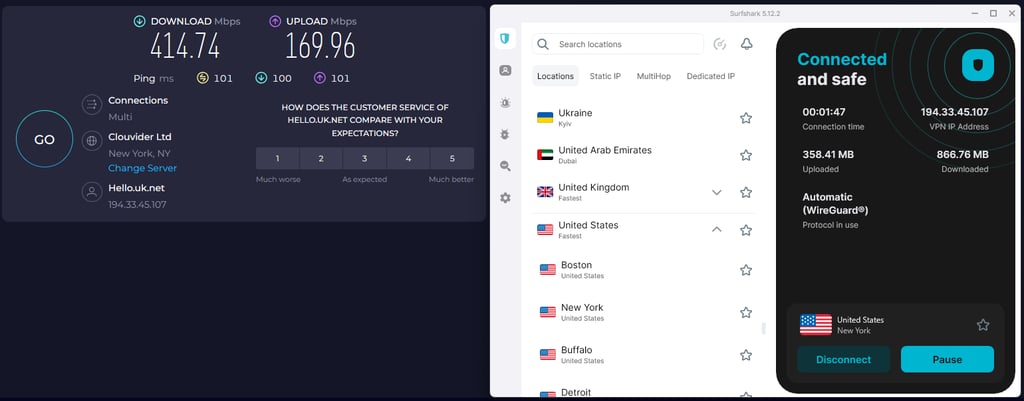Screen dimensions: 1024x401
Task: Rate customer service 3 As expected
Action: (x=364, y=159)
